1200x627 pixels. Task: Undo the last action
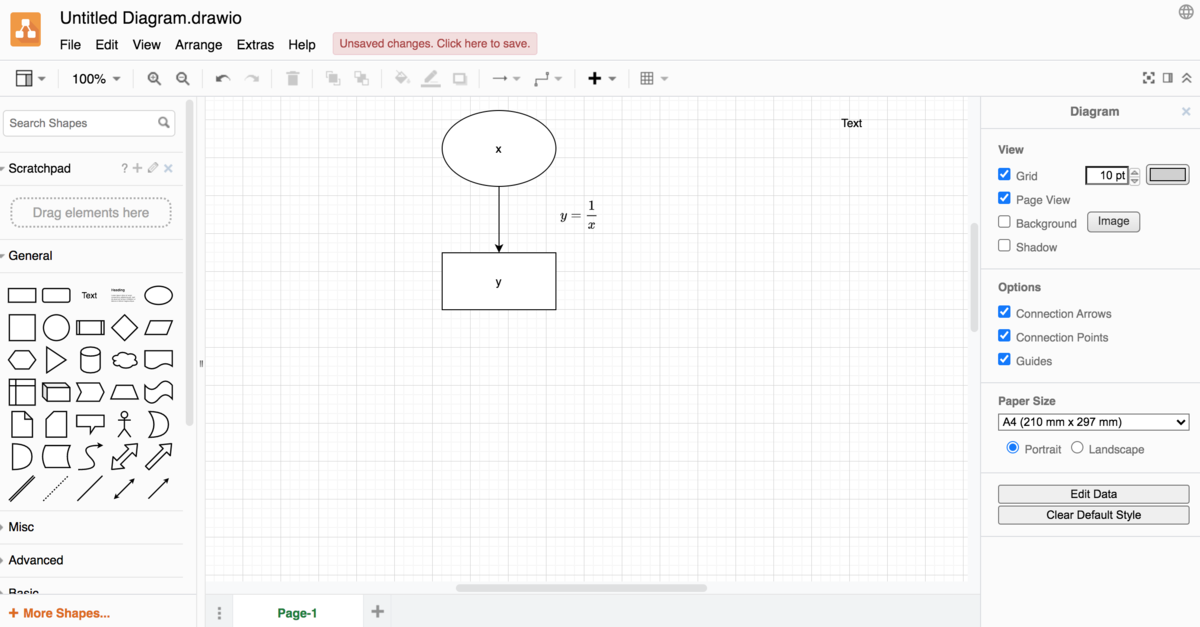point(223,78)
